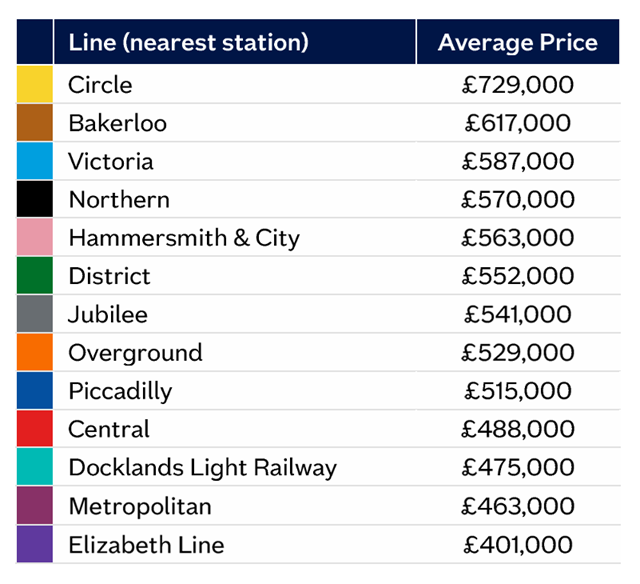Click the light blue Victoria line swatch
Image resolution: width=640 pixels, height=584 pixels.
(x=35, y=161)
